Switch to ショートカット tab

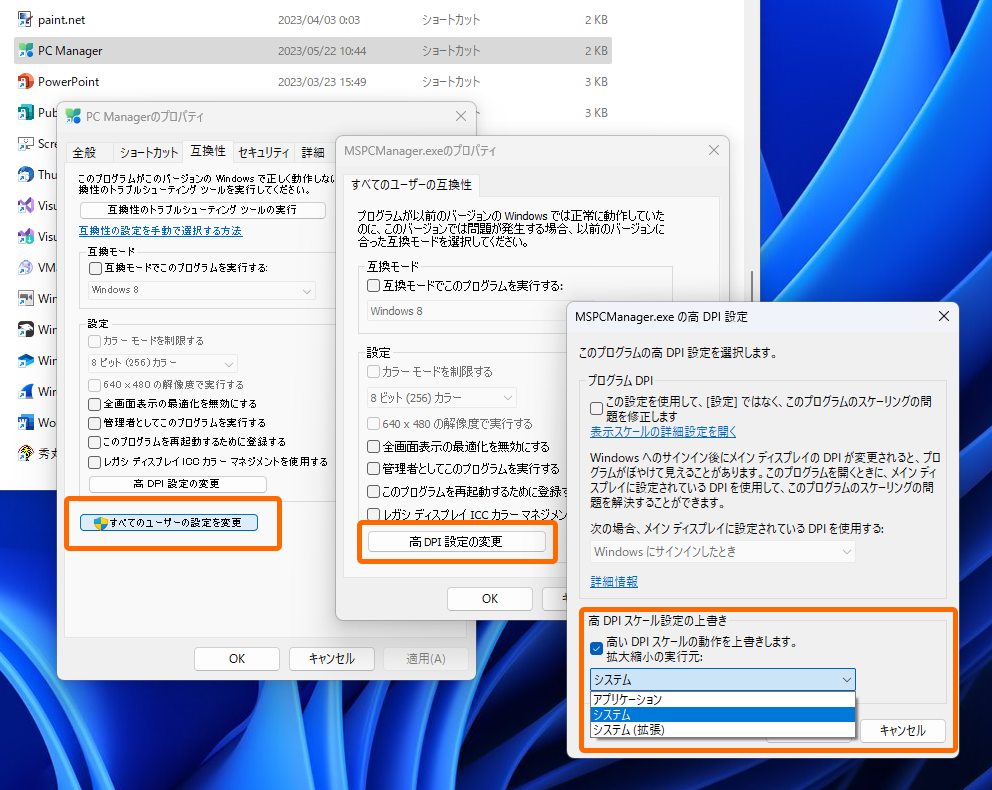coord(149,152)
